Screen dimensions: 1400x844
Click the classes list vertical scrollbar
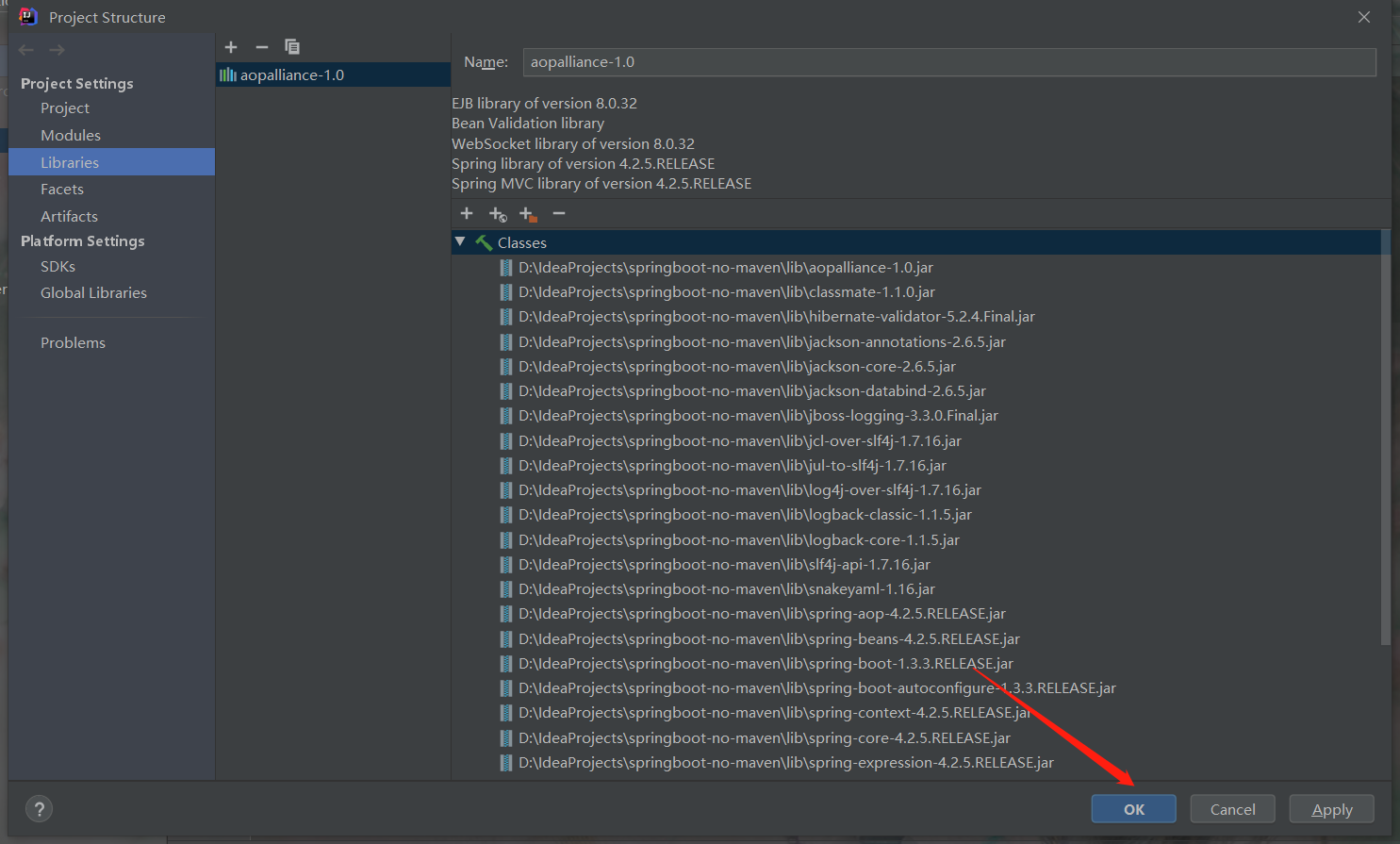1385,438
